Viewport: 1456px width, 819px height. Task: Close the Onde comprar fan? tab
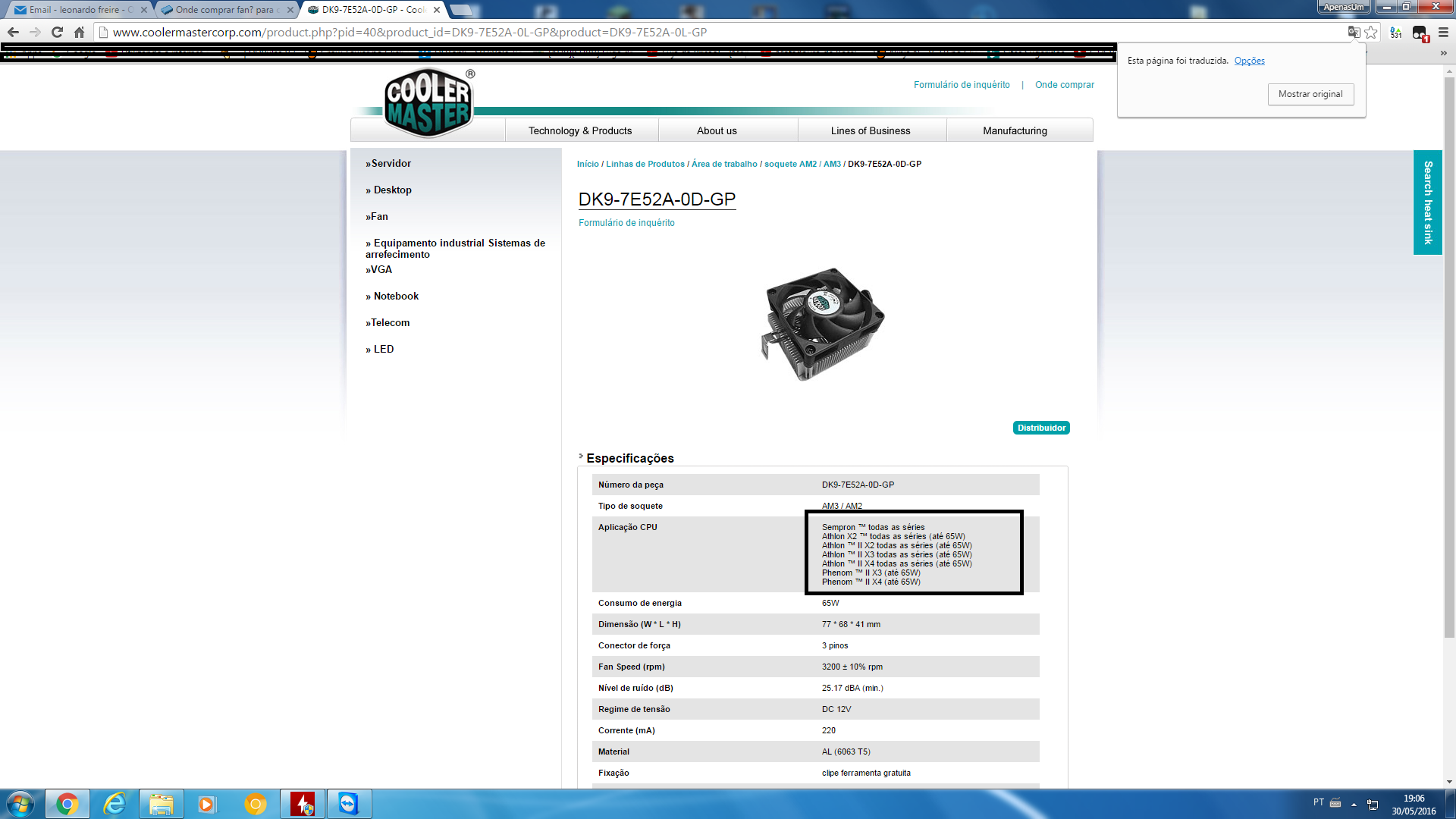click(290, 10)
